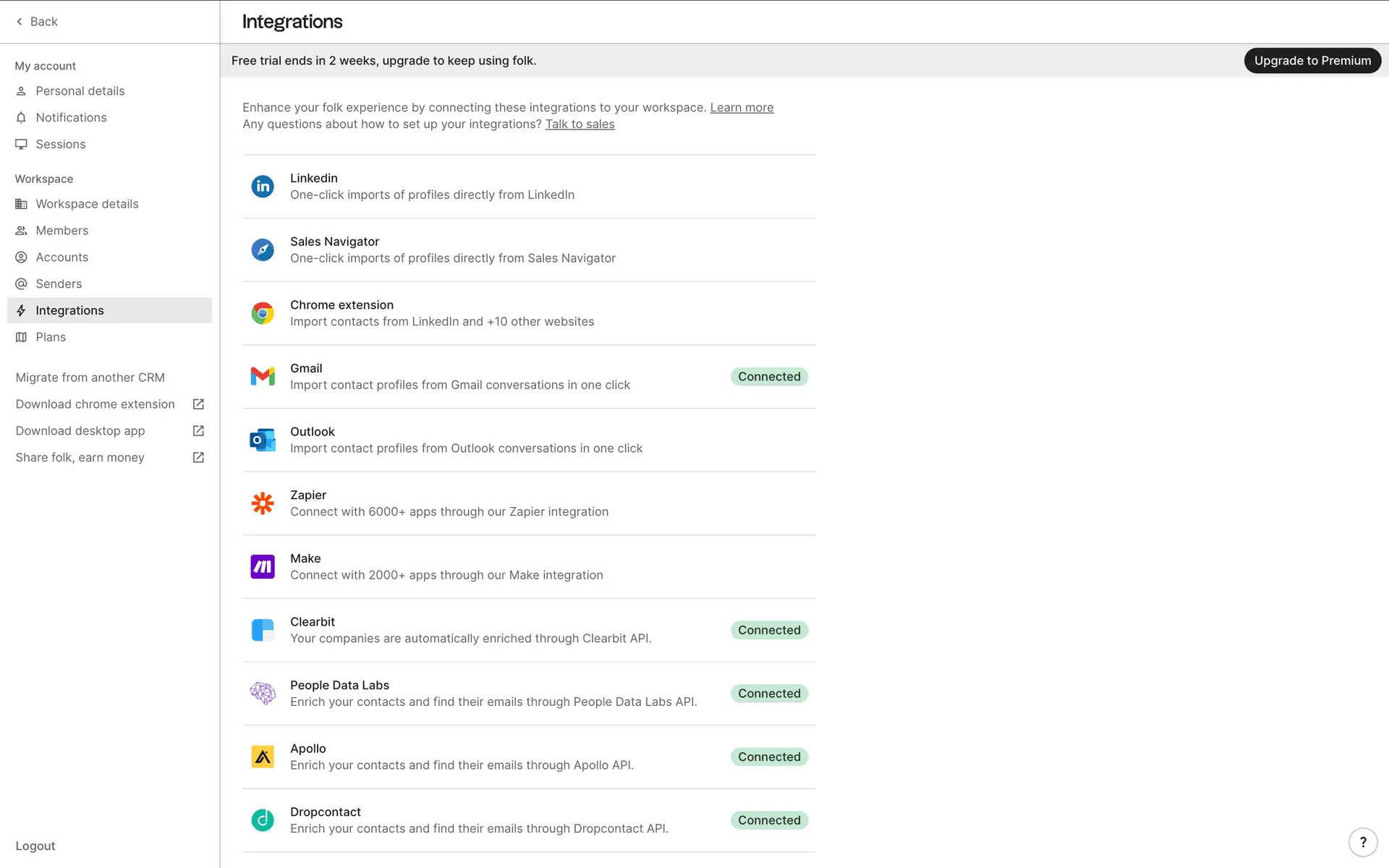1389x868 pixels.
Task: Click the Outlook integration icon
Action: tap(263, 440)
